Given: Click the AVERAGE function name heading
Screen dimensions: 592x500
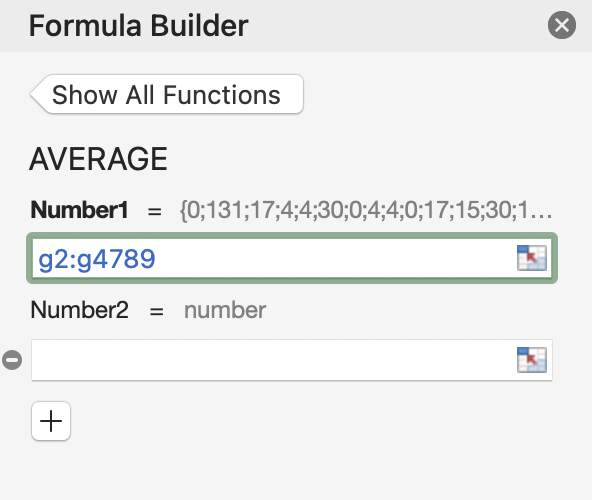Looking at the screenshot, I should 98,159.
